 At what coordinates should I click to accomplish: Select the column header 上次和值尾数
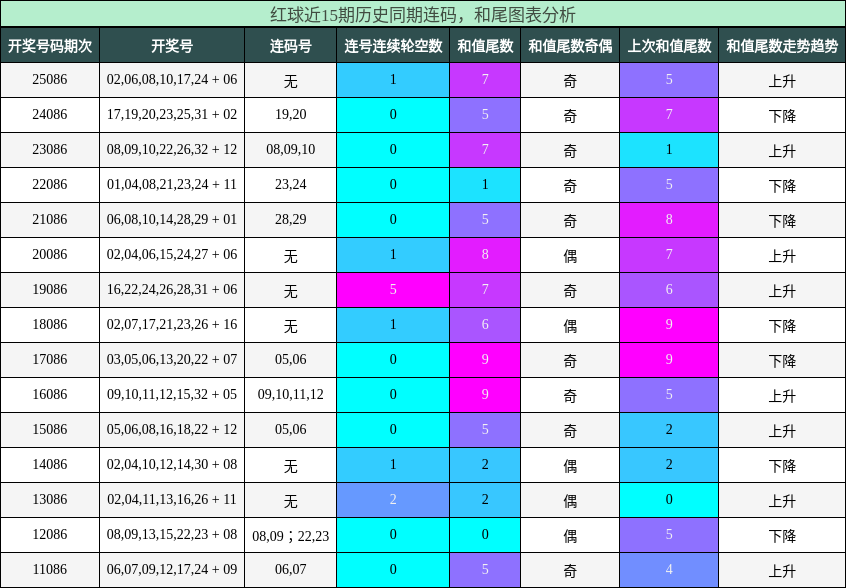668,46
